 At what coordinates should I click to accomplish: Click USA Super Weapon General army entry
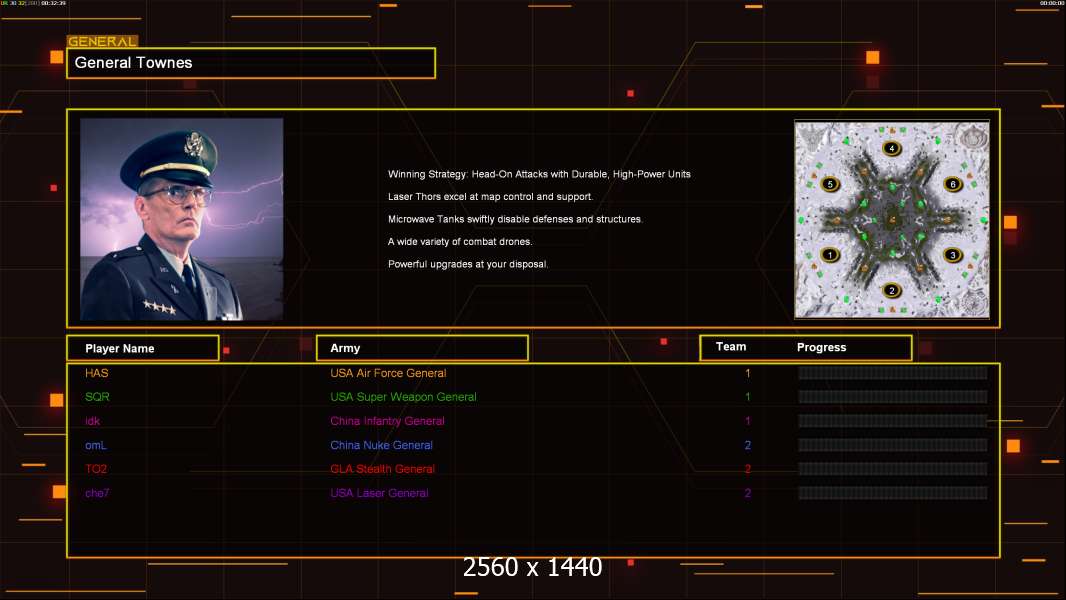(x=403, y=397)
